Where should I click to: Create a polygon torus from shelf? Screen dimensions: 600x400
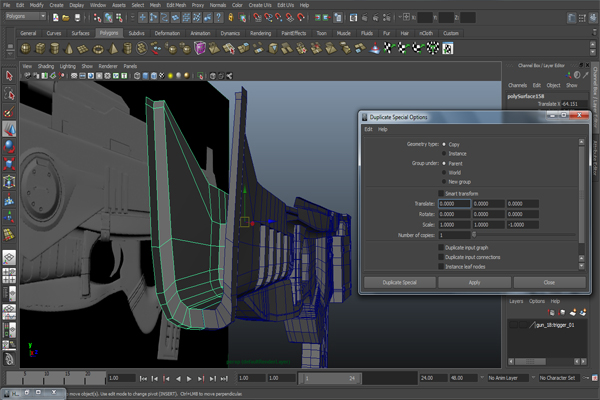click(x=98, y=49)
